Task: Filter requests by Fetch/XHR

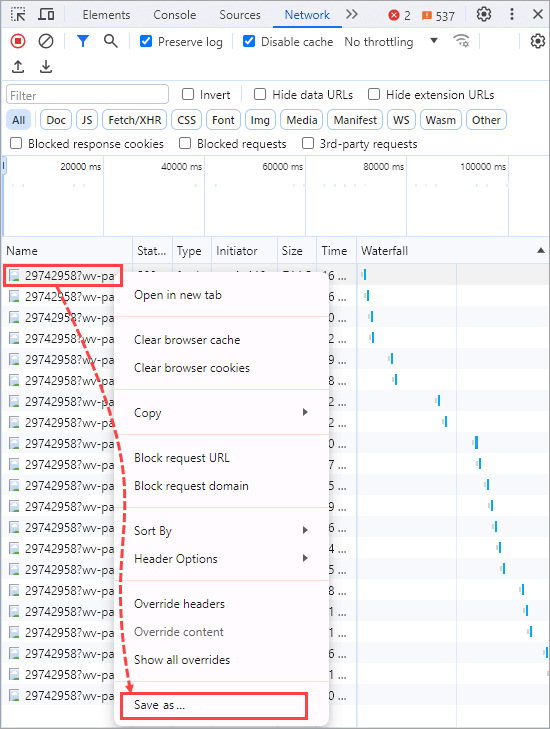Action: coord(135,120)
